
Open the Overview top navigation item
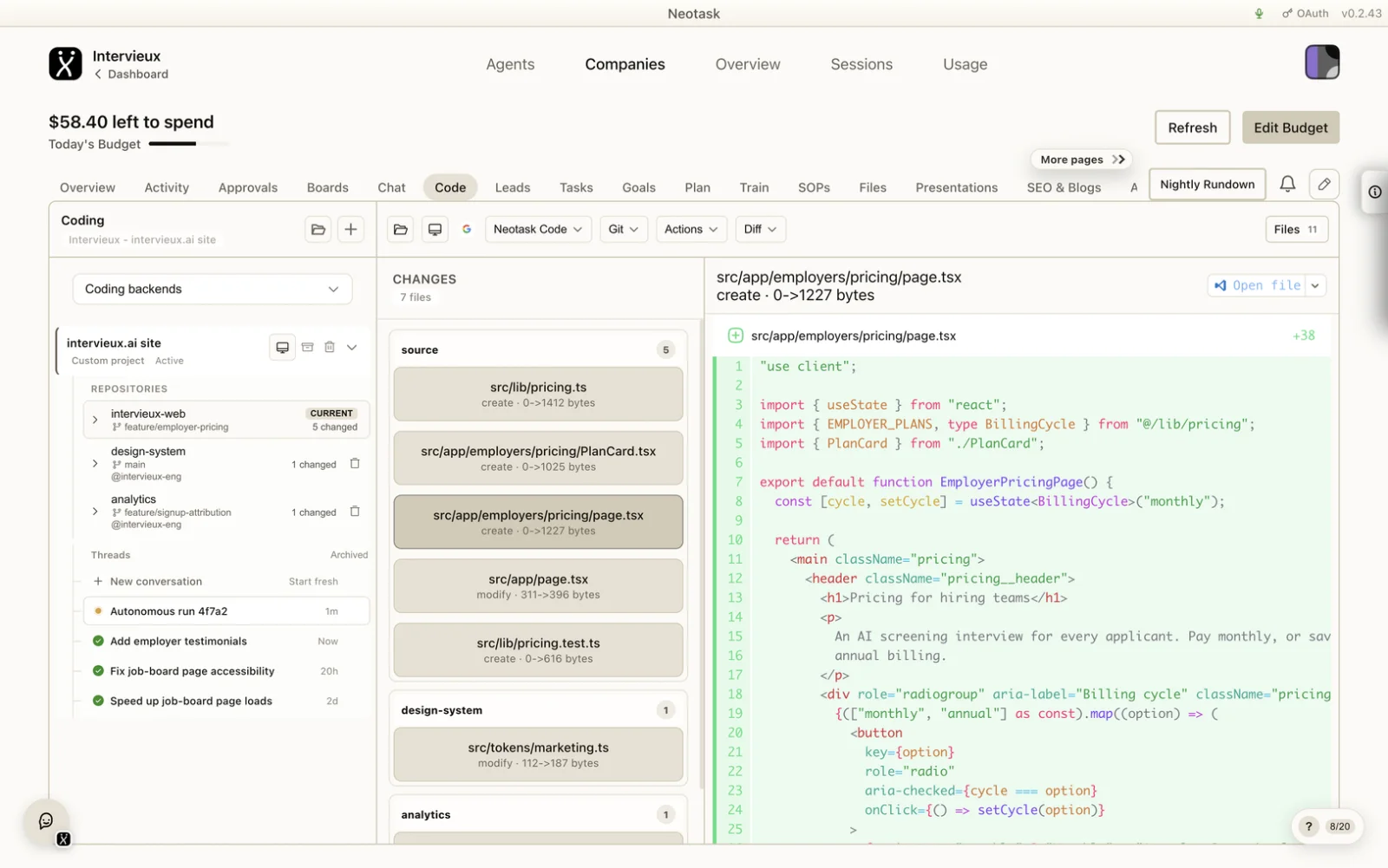pyautogui.click(x=748, y=64)
